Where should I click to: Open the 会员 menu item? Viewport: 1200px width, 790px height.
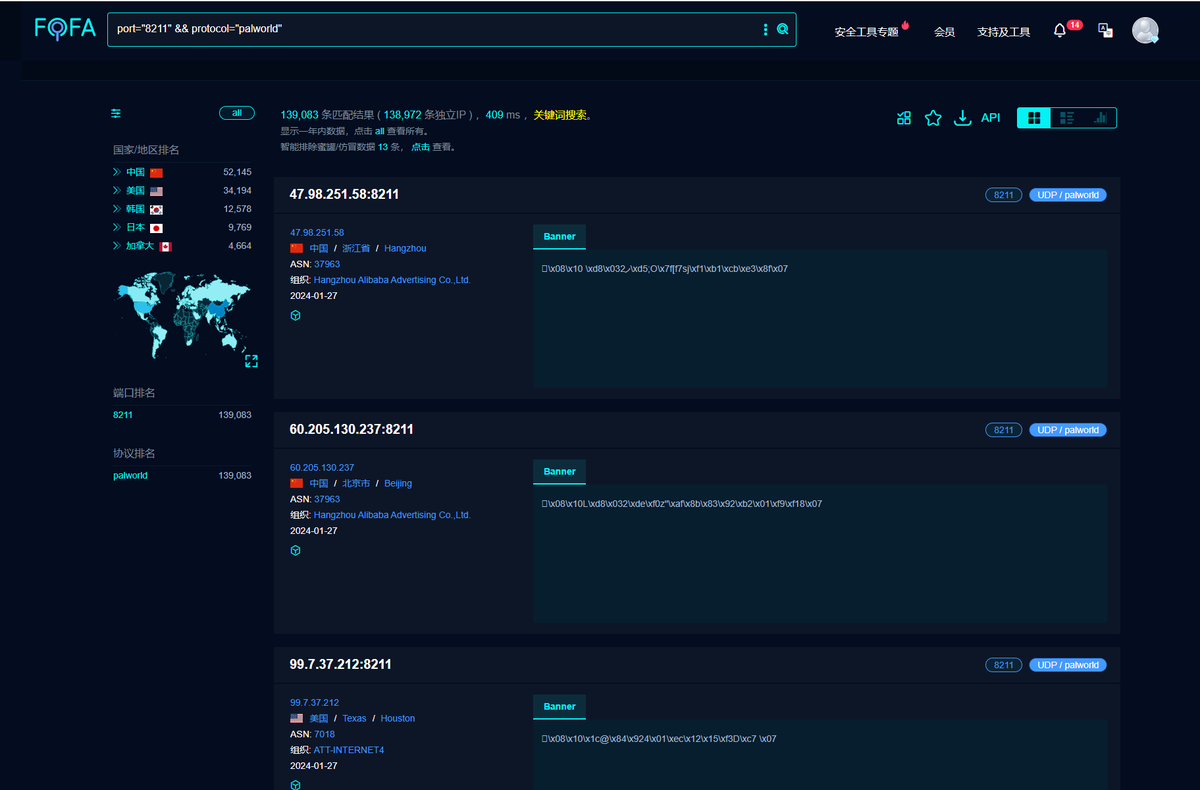point(944,32)
